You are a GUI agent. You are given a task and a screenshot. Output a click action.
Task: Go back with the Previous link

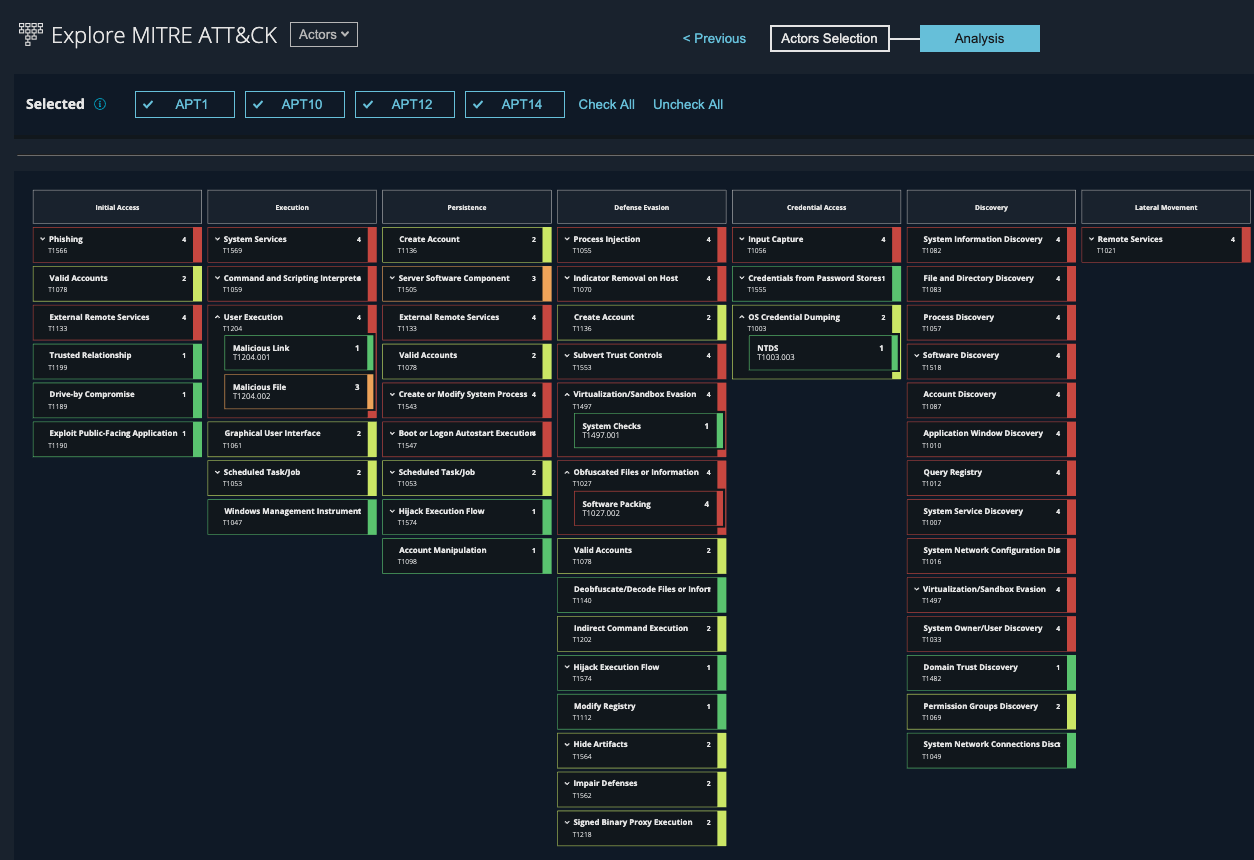point(714,39)
